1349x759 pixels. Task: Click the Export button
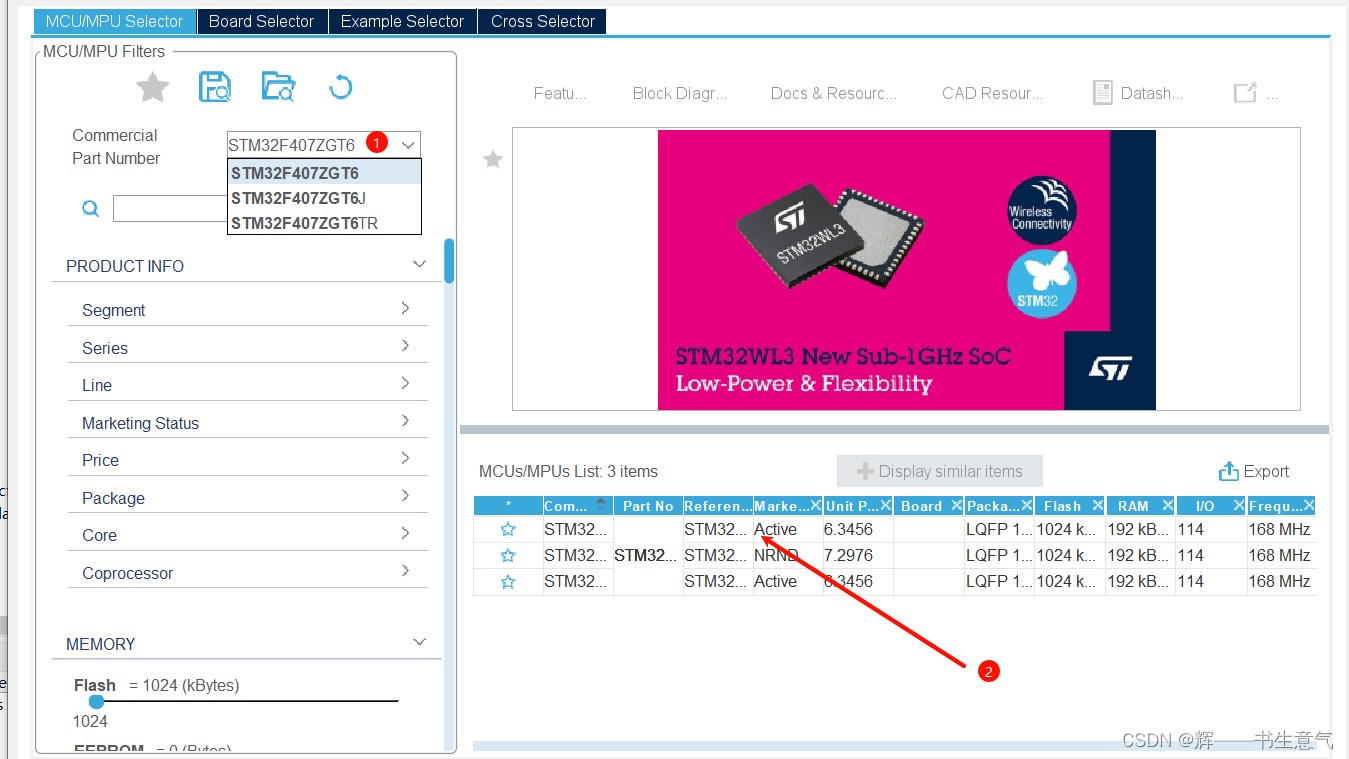tap(1254, 471)
